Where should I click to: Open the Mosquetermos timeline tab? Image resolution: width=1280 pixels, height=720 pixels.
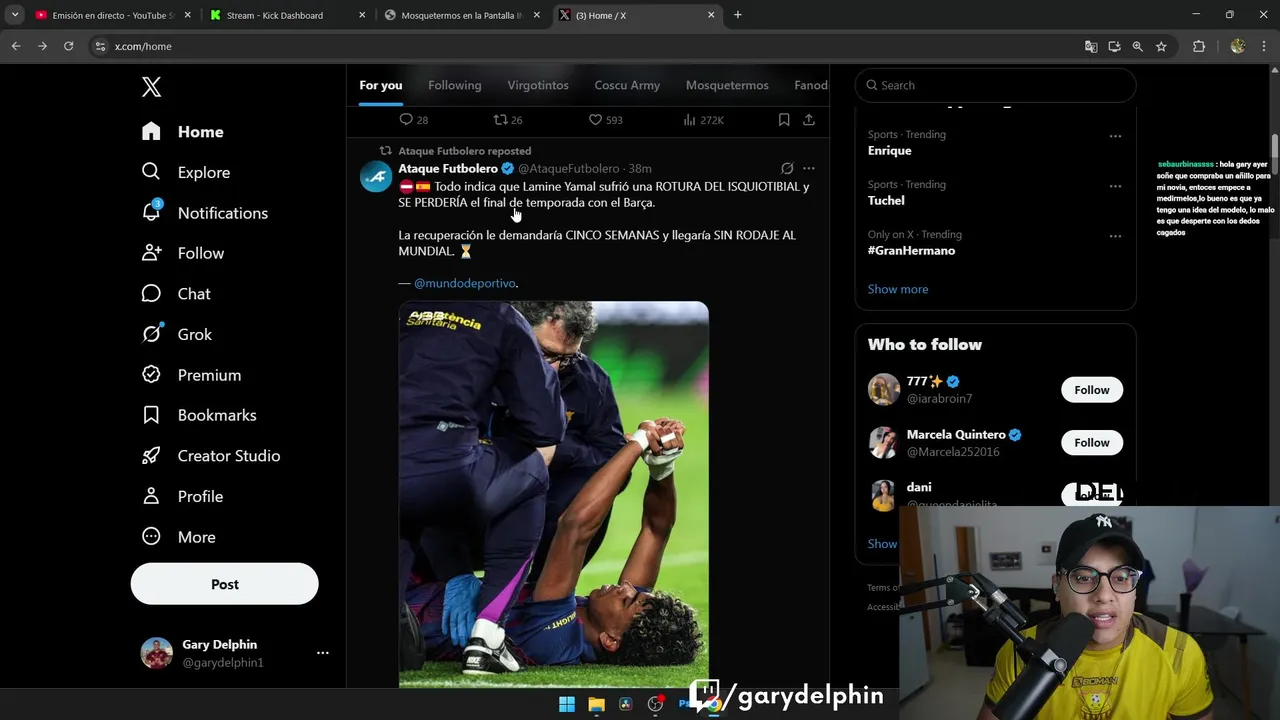(x=727, y=85)
